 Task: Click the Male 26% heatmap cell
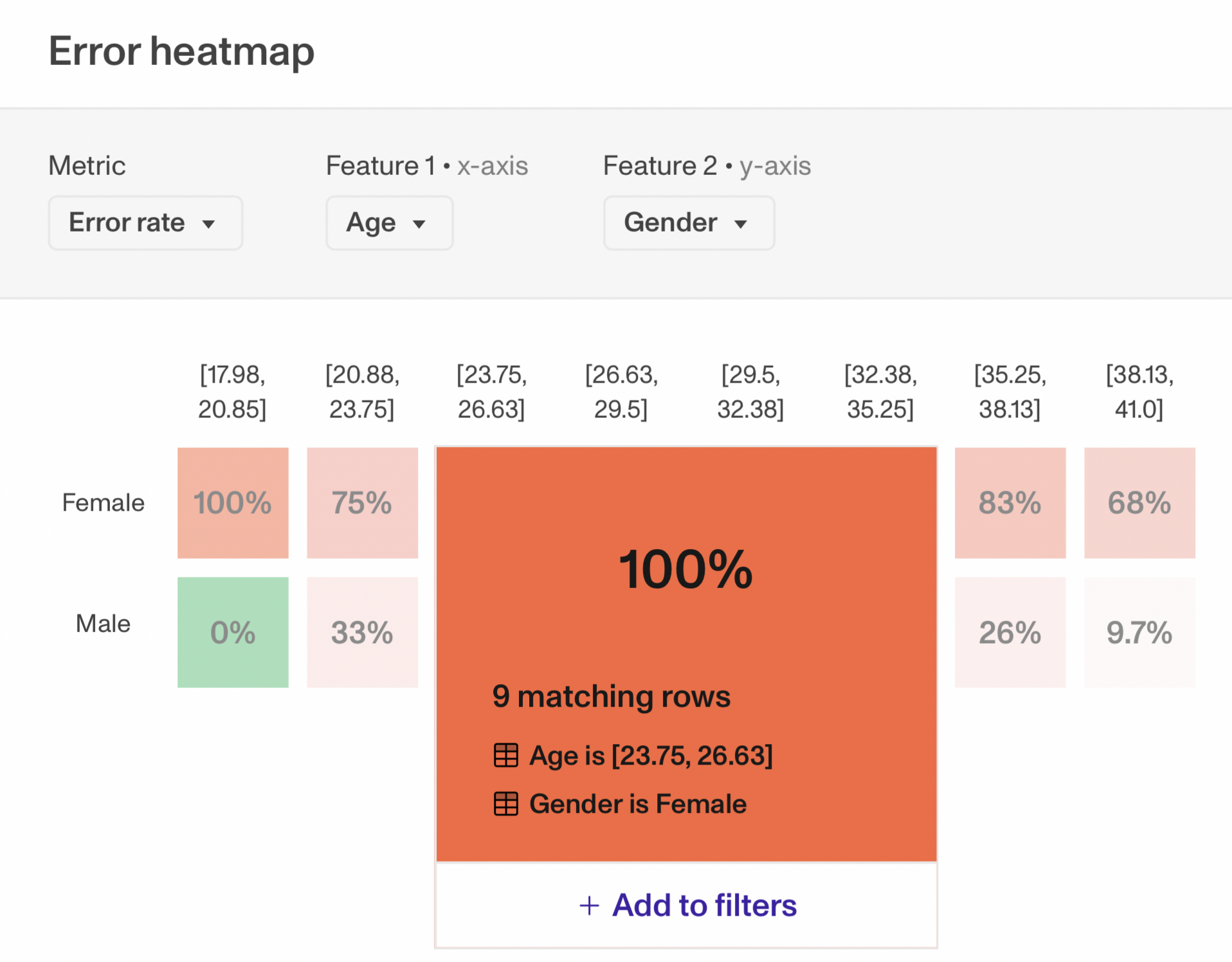[x=1010, y=632]
